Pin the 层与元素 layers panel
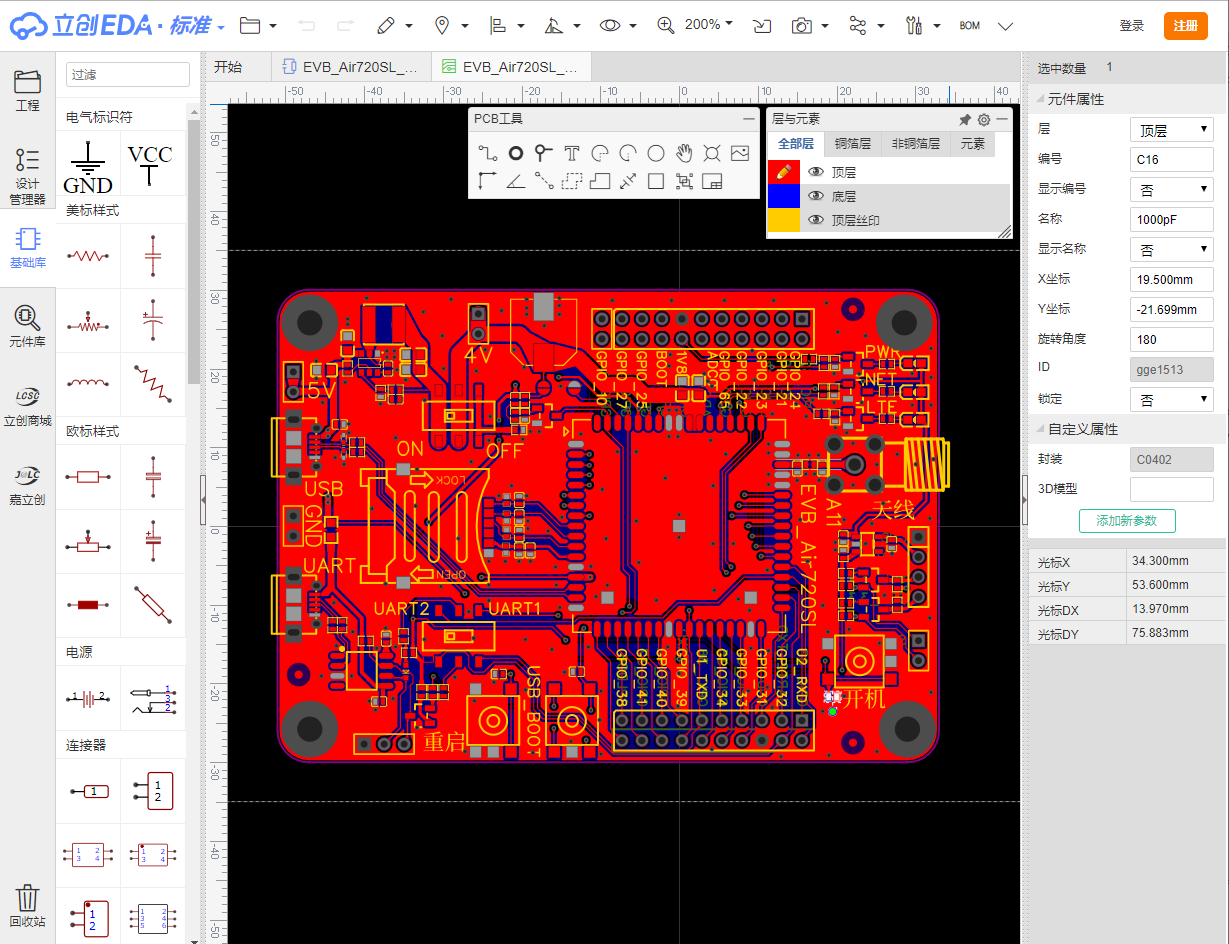Image resolution: width=1229 pixels, height=944 pixels. (x=965, y=119)
